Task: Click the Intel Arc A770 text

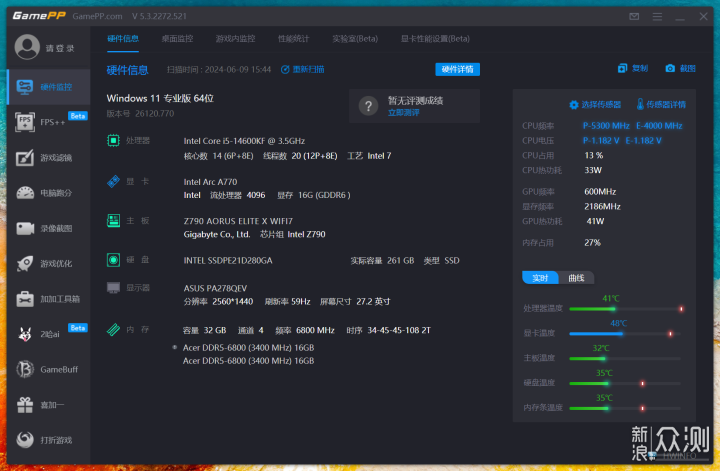Action: point(210,182)
